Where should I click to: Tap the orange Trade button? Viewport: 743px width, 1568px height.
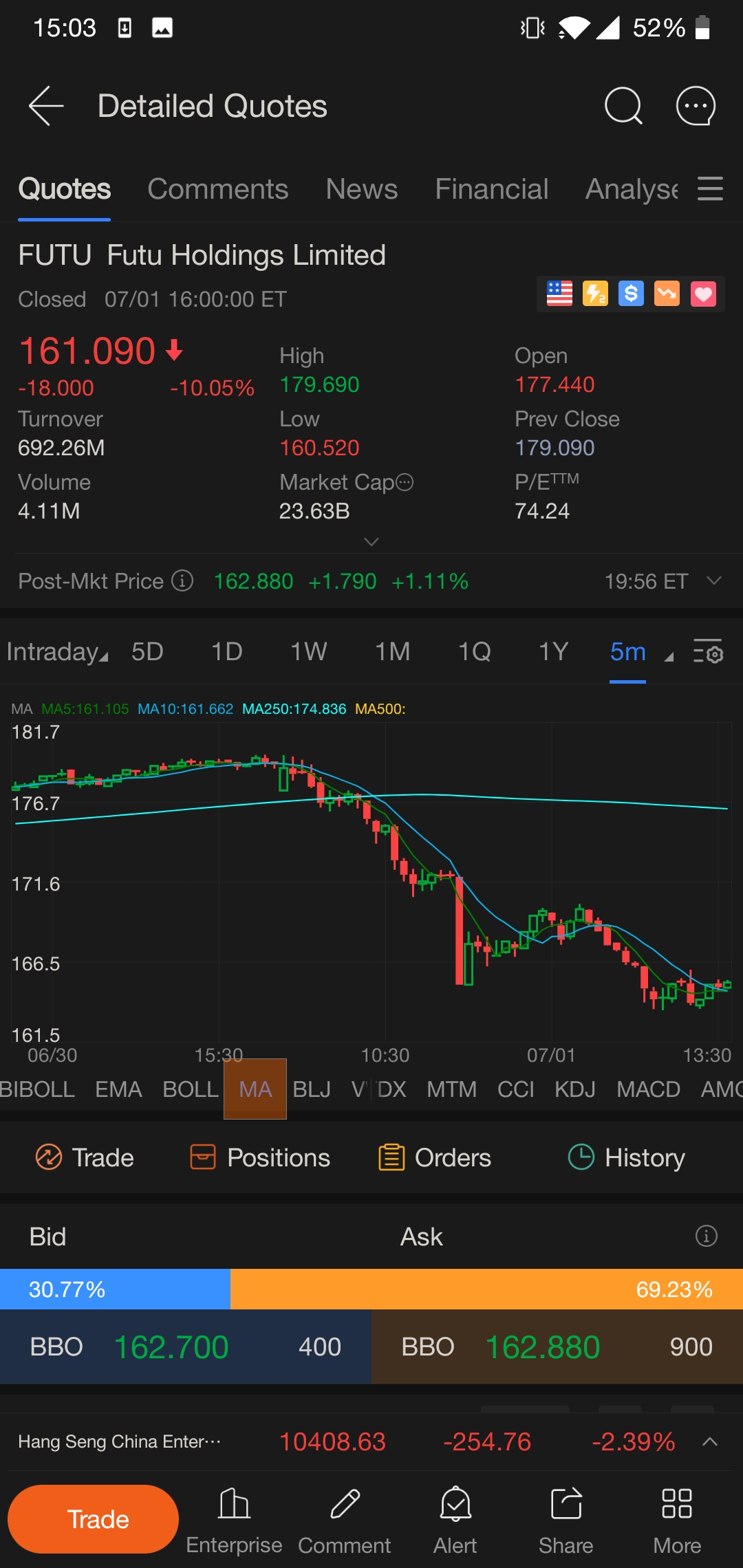click(94, 1518)
